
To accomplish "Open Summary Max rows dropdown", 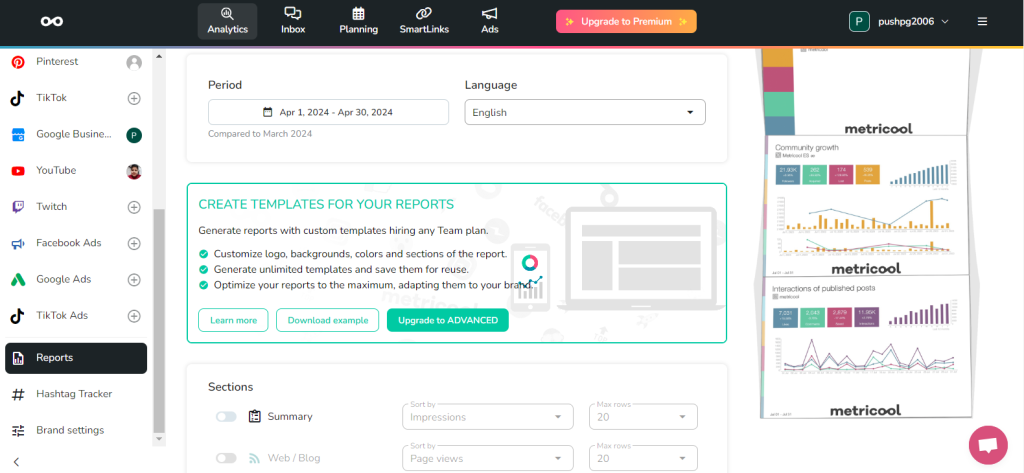I will (x=643, y=417).
